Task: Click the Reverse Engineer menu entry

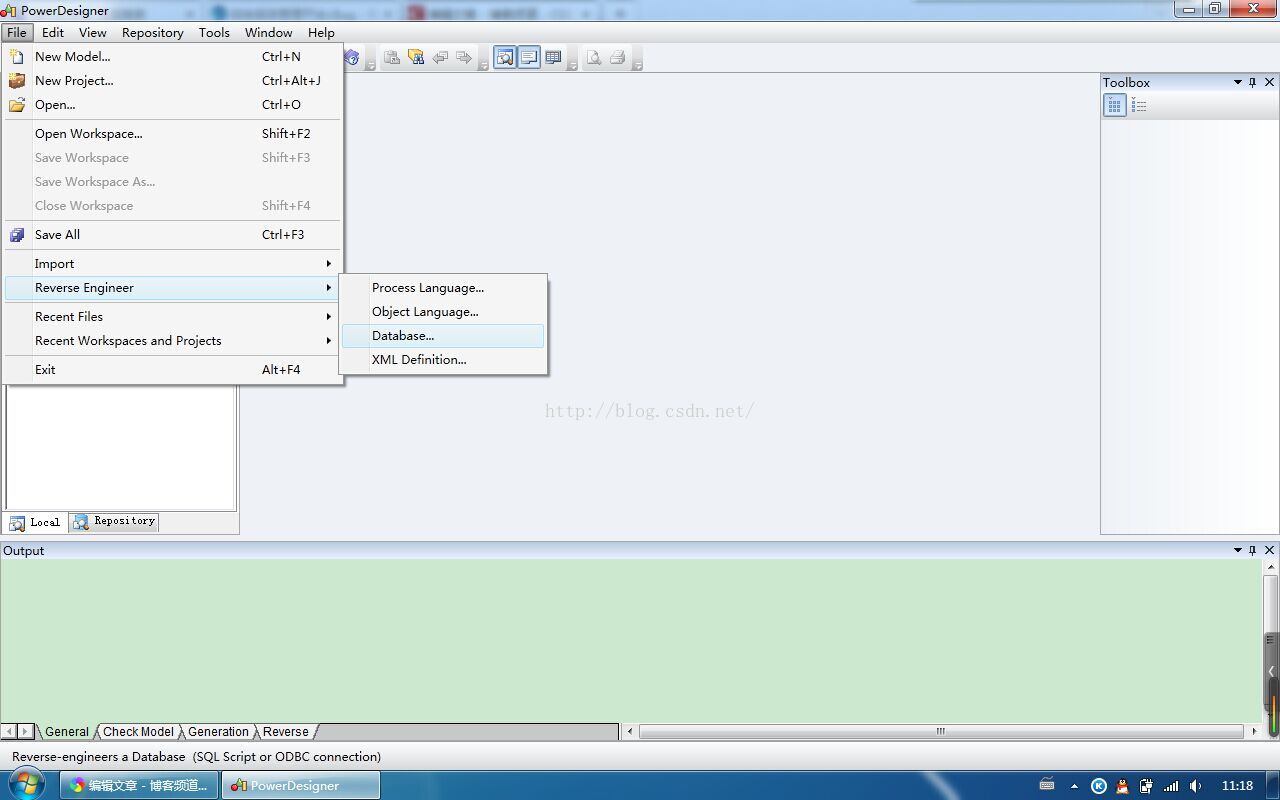Action: point(173,288)
